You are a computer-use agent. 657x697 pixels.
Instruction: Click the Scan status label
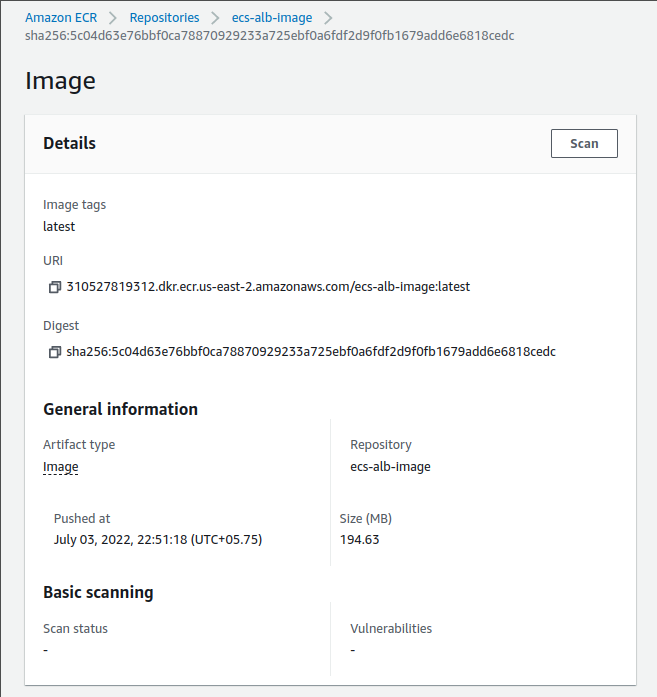tap(75, 629)
